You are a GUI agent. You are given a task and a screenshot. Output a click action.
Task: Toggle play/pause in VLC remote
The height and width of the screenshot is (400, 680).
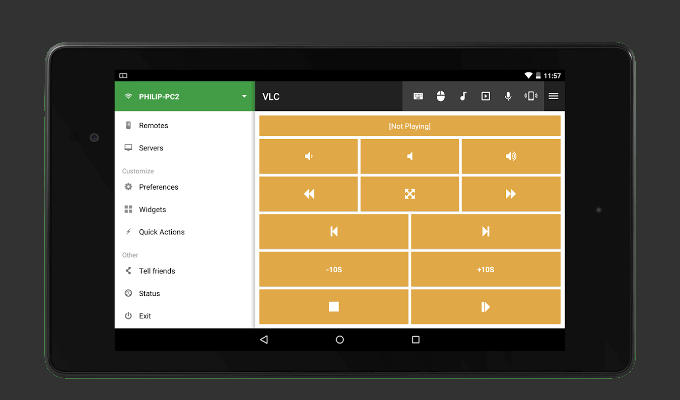(485, 307)
